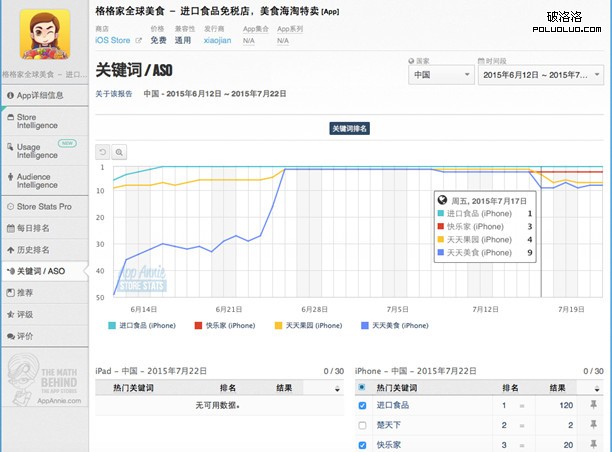Toggle 天天果园 (iPhone) legend swatch
The image size is (612, 452).
(x=278, y=326)
